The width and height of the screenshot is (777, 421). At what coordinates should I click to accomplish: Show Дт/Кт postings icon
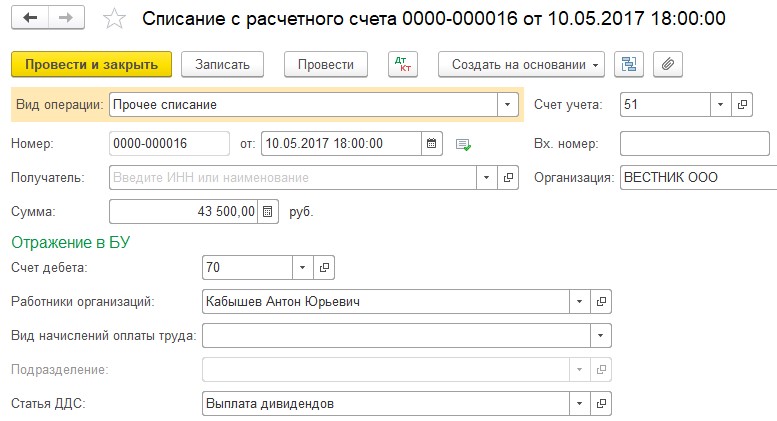pos(403,64)
